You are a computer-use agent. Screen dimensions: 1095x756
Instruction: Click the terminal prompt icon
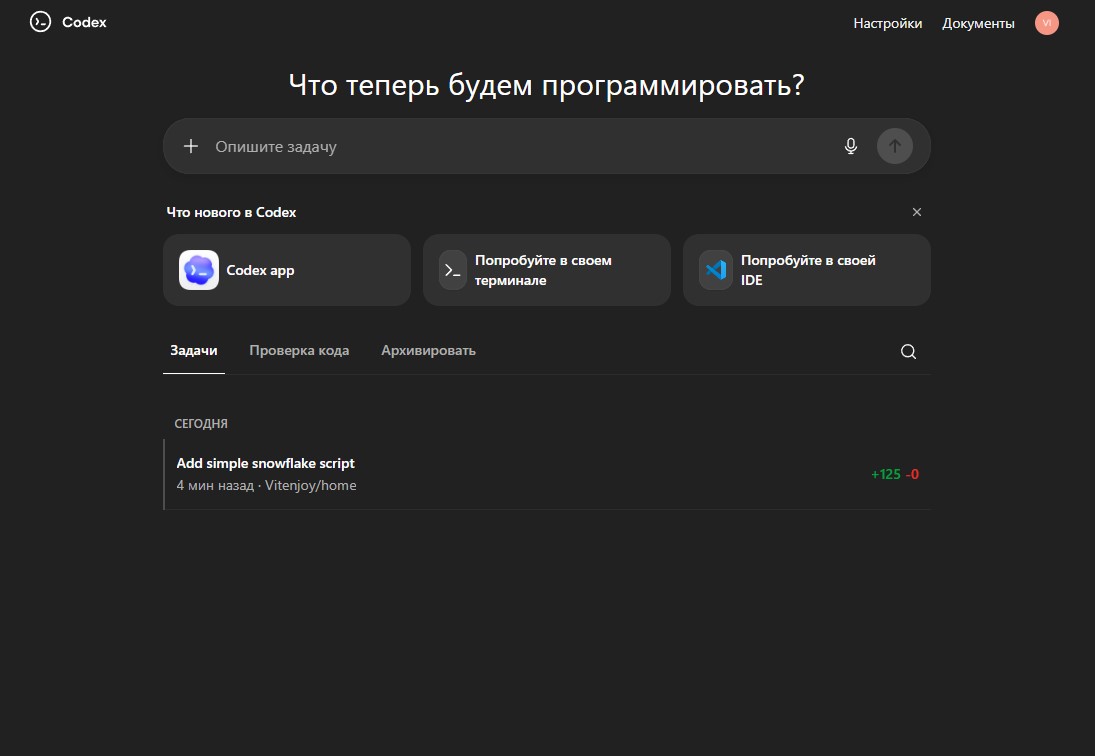[x=453, y=270]
